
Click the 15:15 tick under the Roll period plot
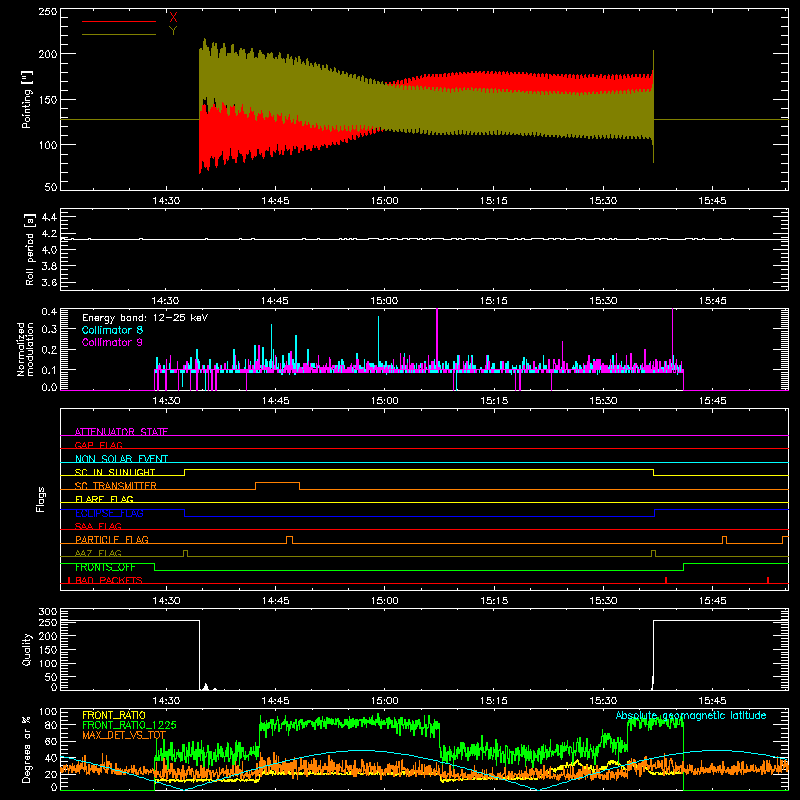(x=493, y=301)
